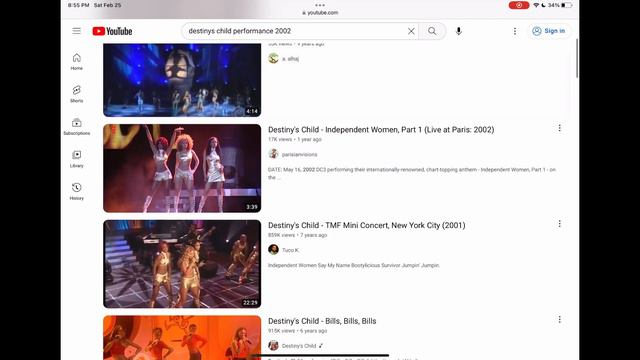
Task: Click the a. alhaj channel avatar
Action: tap(273, 58)
